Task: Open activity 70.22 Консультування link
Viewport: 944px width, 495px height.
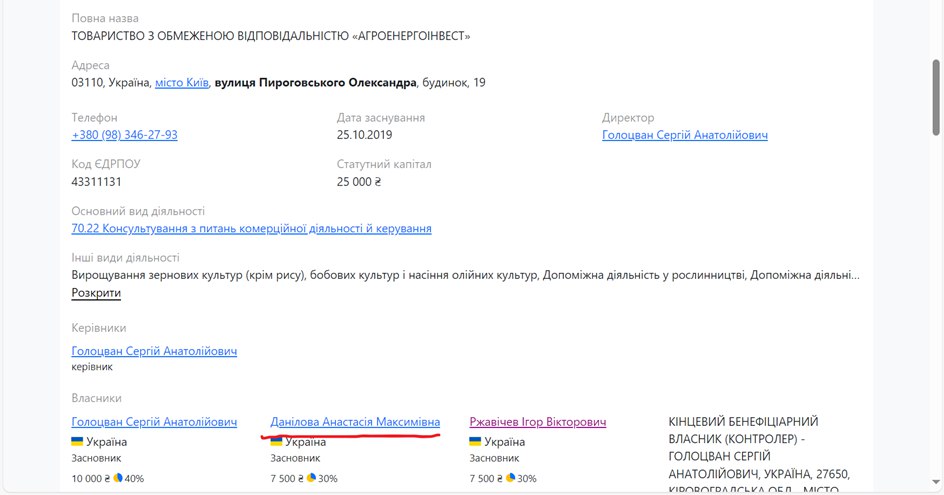Action: (x=252, y=228)
